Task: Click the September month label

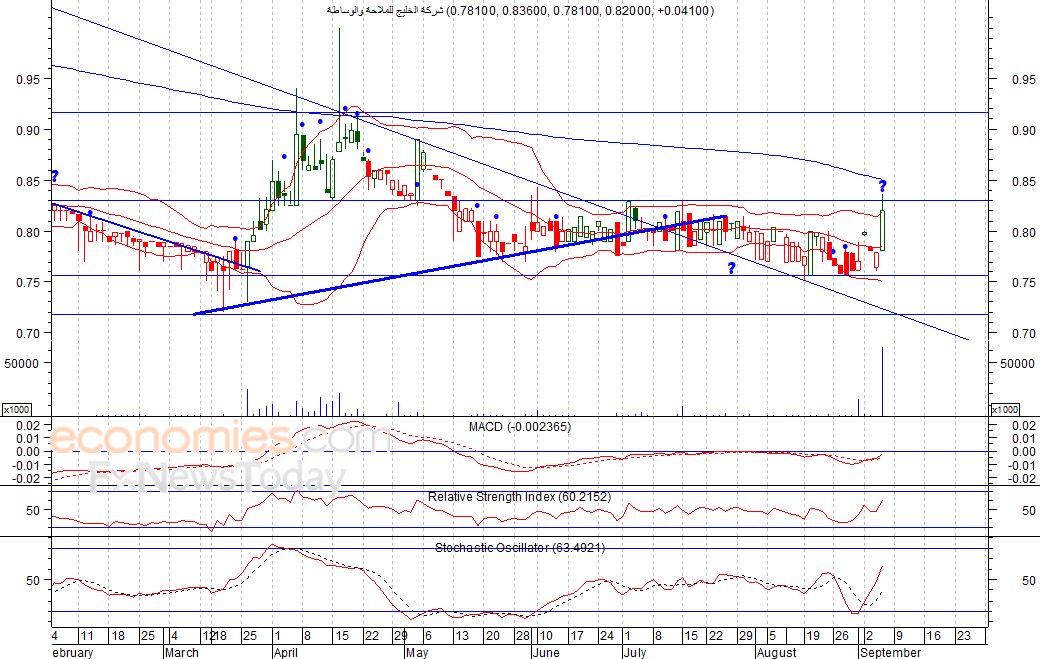Action: click(891, 652)
